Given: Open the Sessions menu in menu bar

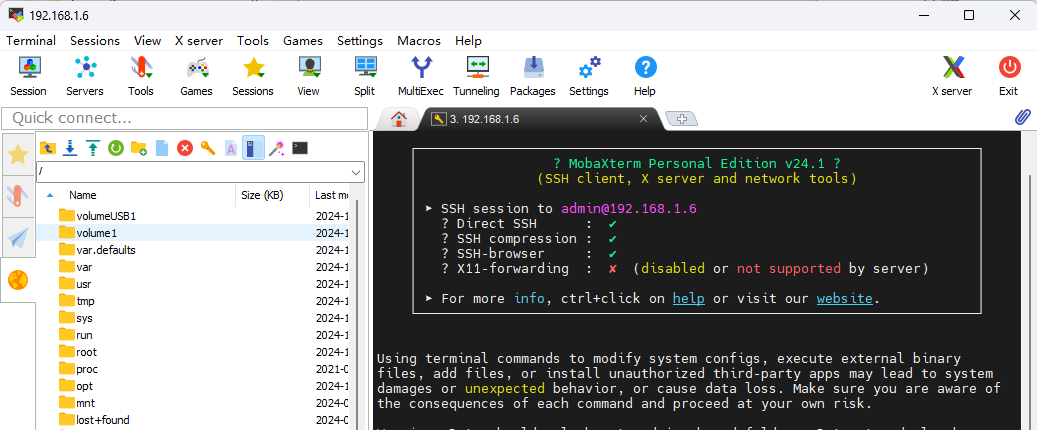Looking at the screenshot, I should pos(95,40).
